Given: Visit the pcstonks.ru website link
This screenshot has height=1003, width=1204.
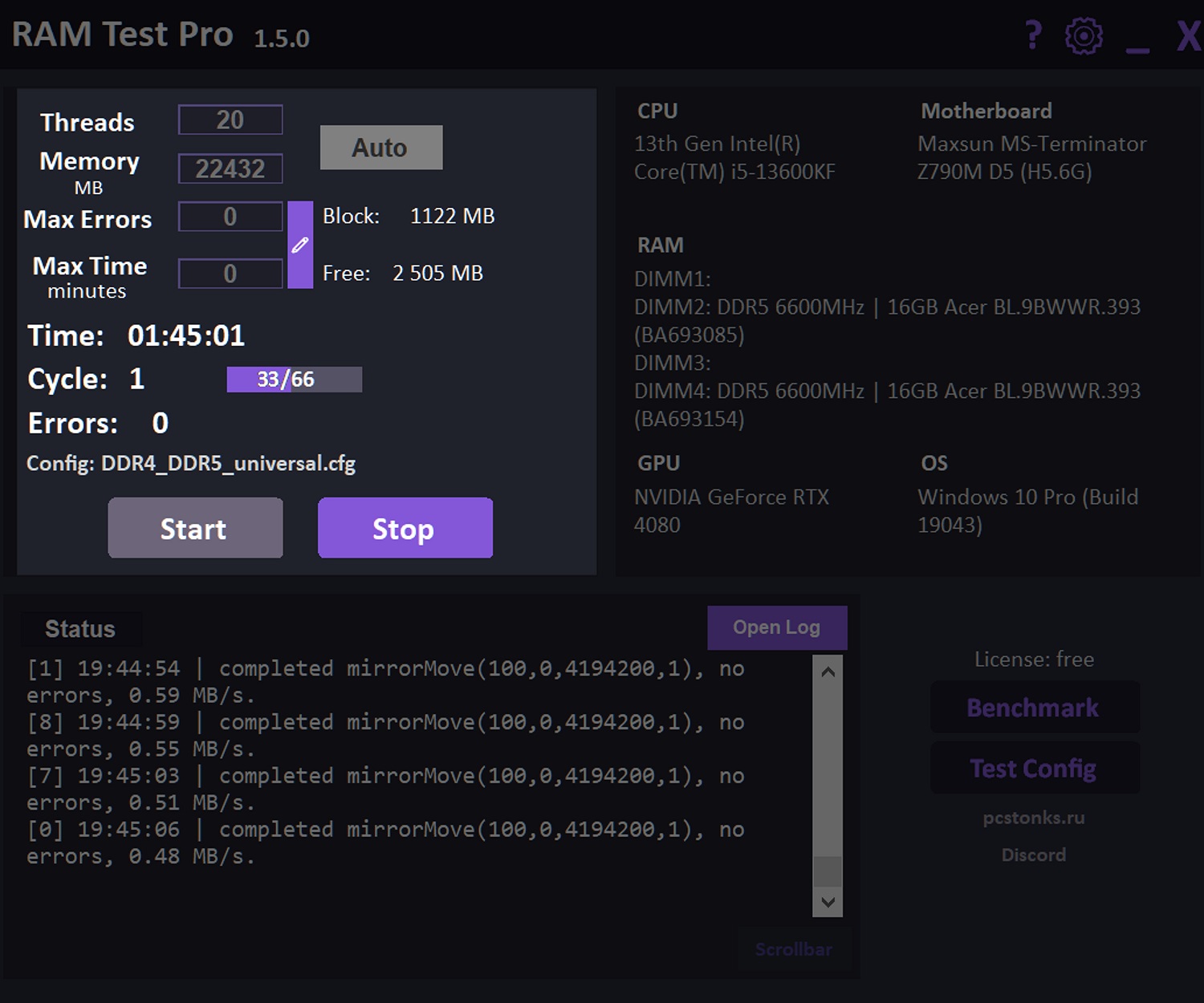Looking at the screenshot, I should point(1034,818).
